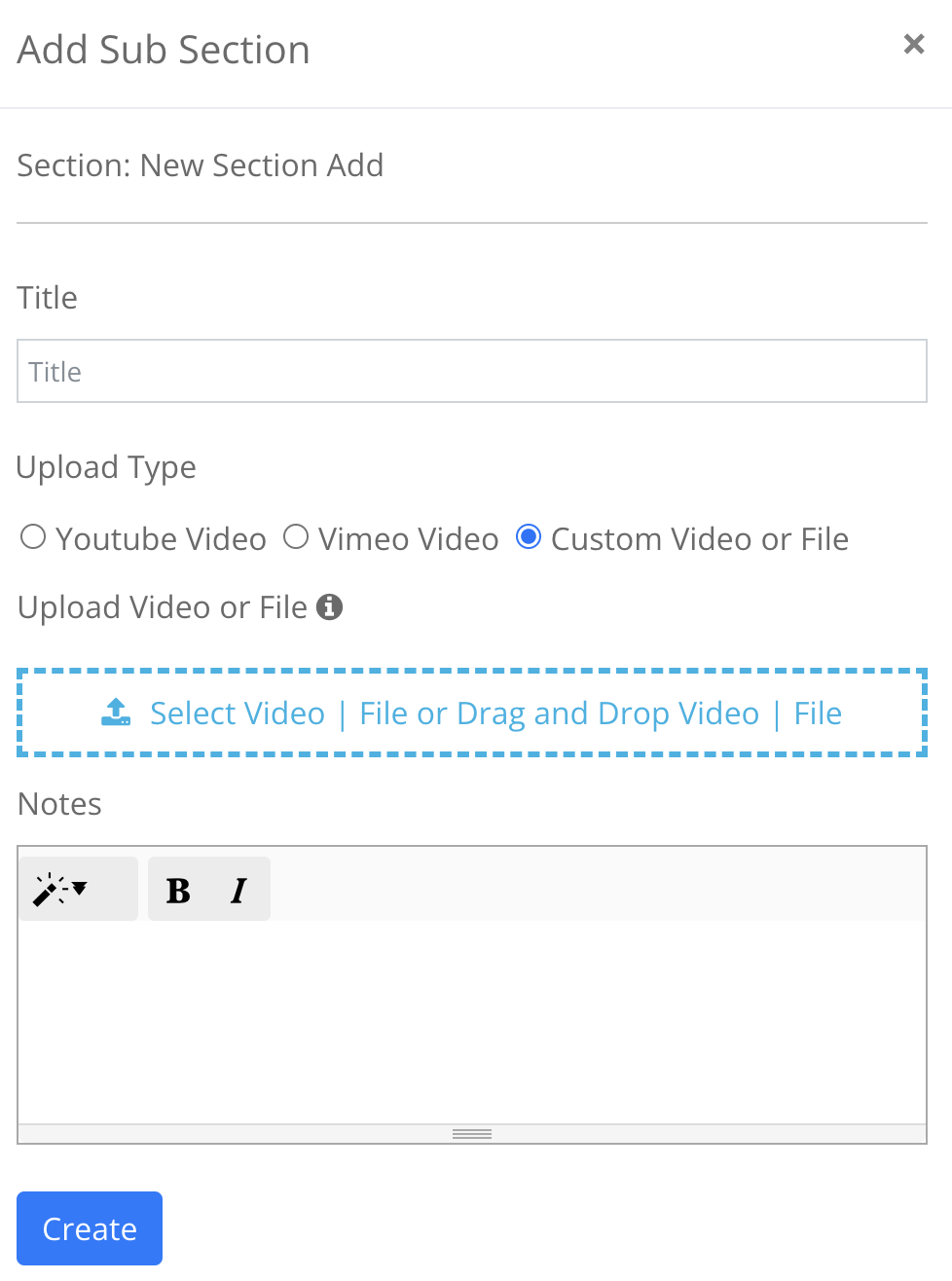Click the Vimeo Video label text
The width and height of the screenshot is (952, 1281).
click(409, 539)
